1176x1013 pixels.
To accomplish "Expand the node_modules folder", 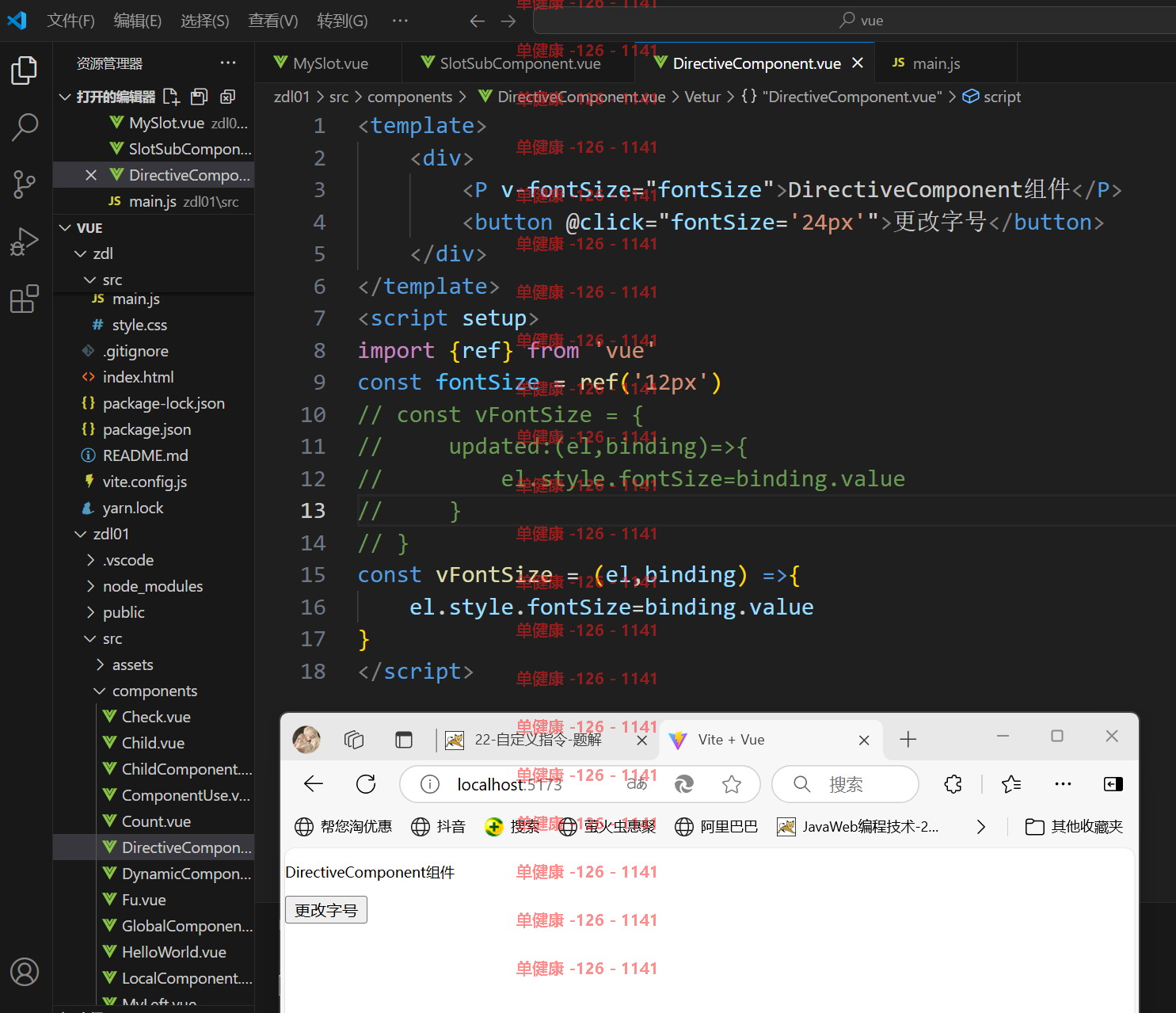I will coord(90,586).
